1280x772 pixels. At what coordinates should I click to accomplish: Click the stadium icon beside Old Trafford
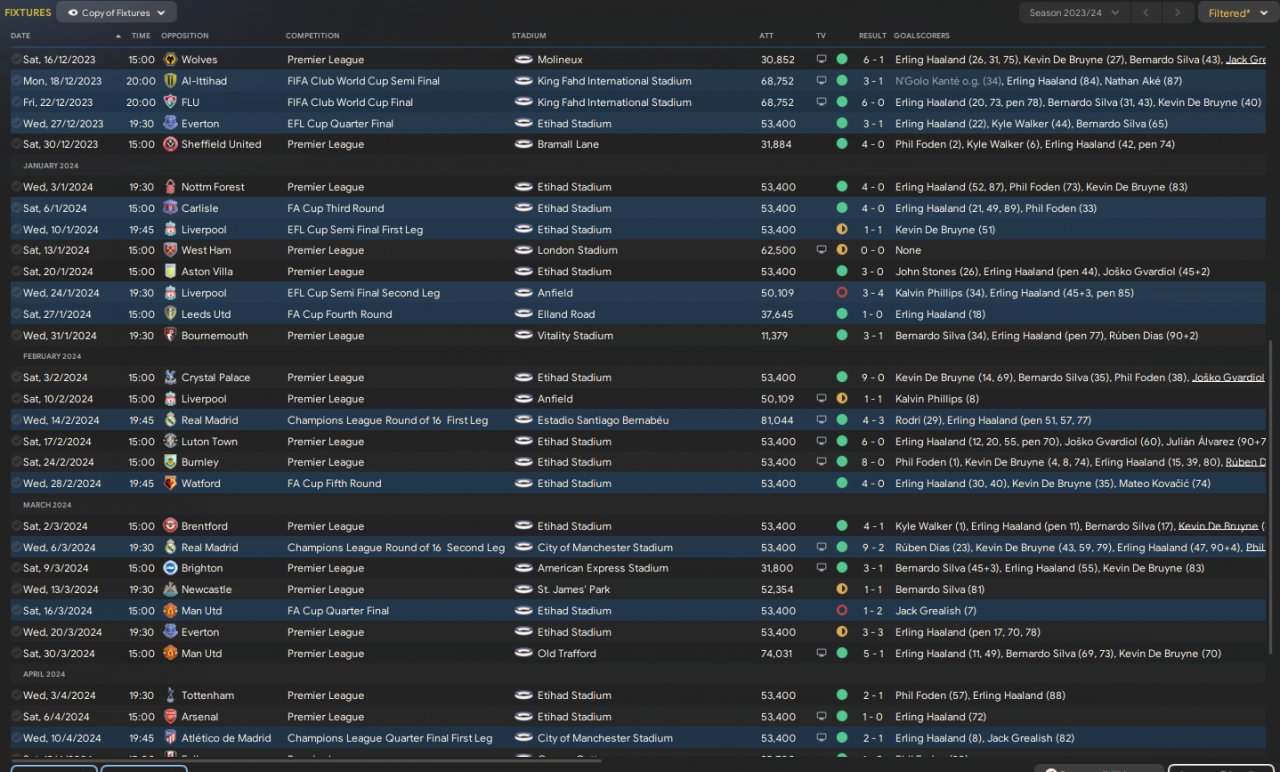point(523,654)
